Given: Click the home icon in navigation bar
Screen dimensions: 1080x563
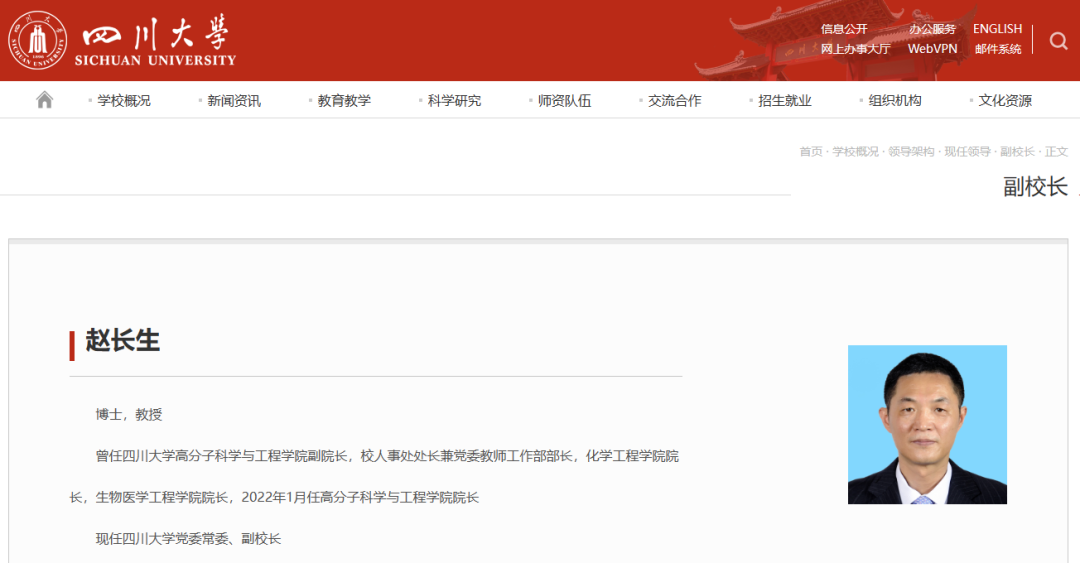Looking at the screenshot, I should 44,100.
